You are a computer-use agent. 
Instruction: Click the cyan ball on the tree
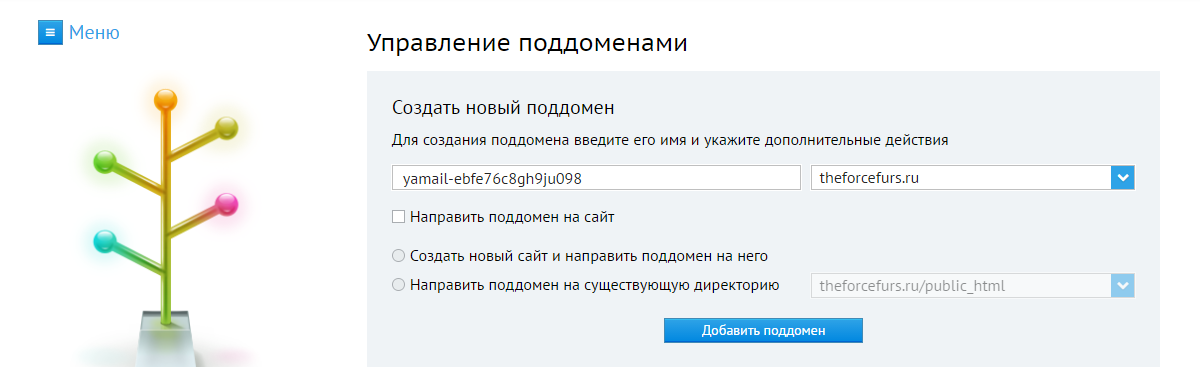pos(104,241)
